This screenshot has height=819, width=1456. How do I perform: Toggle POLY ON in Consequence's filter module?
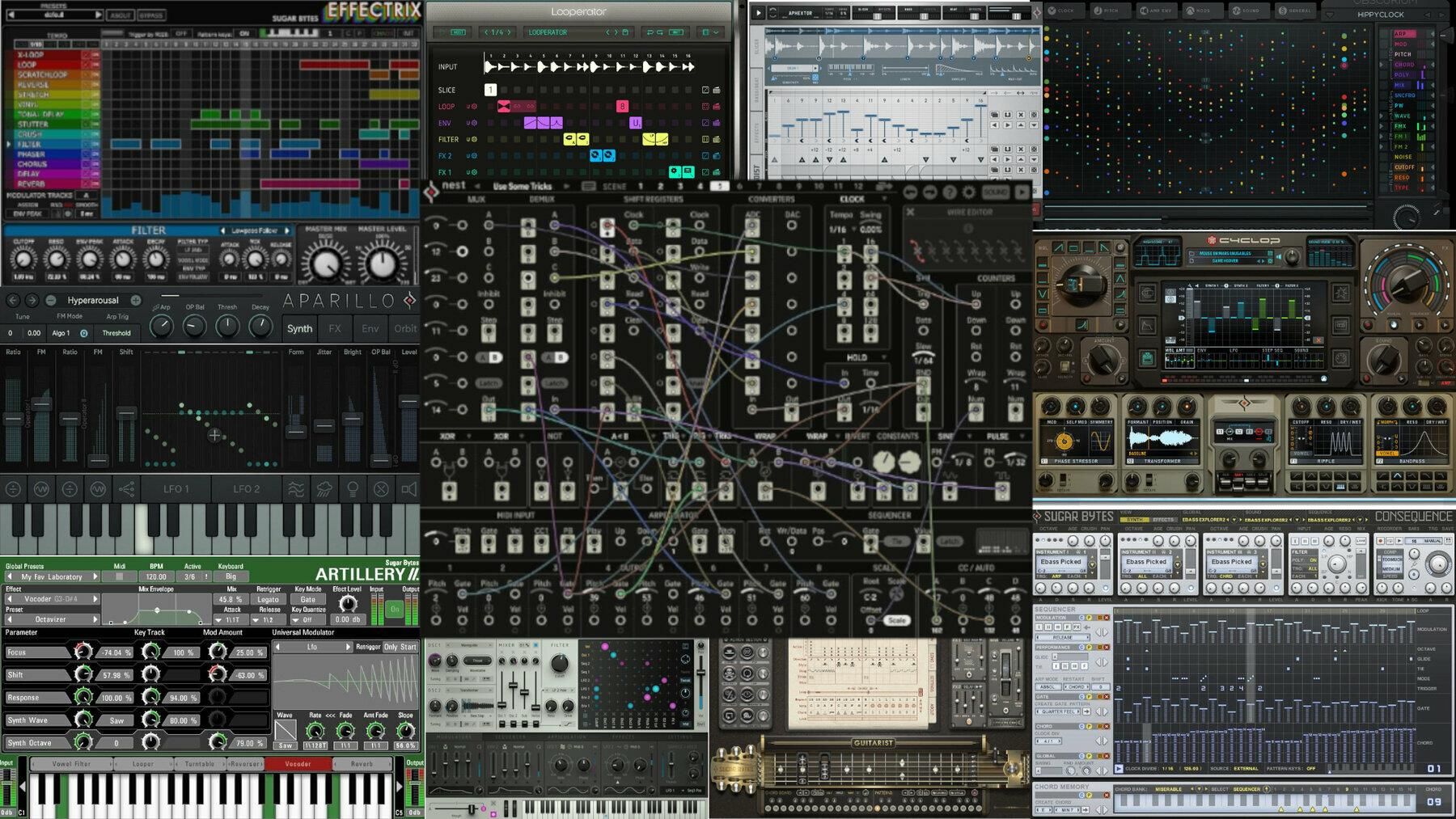1305,559
